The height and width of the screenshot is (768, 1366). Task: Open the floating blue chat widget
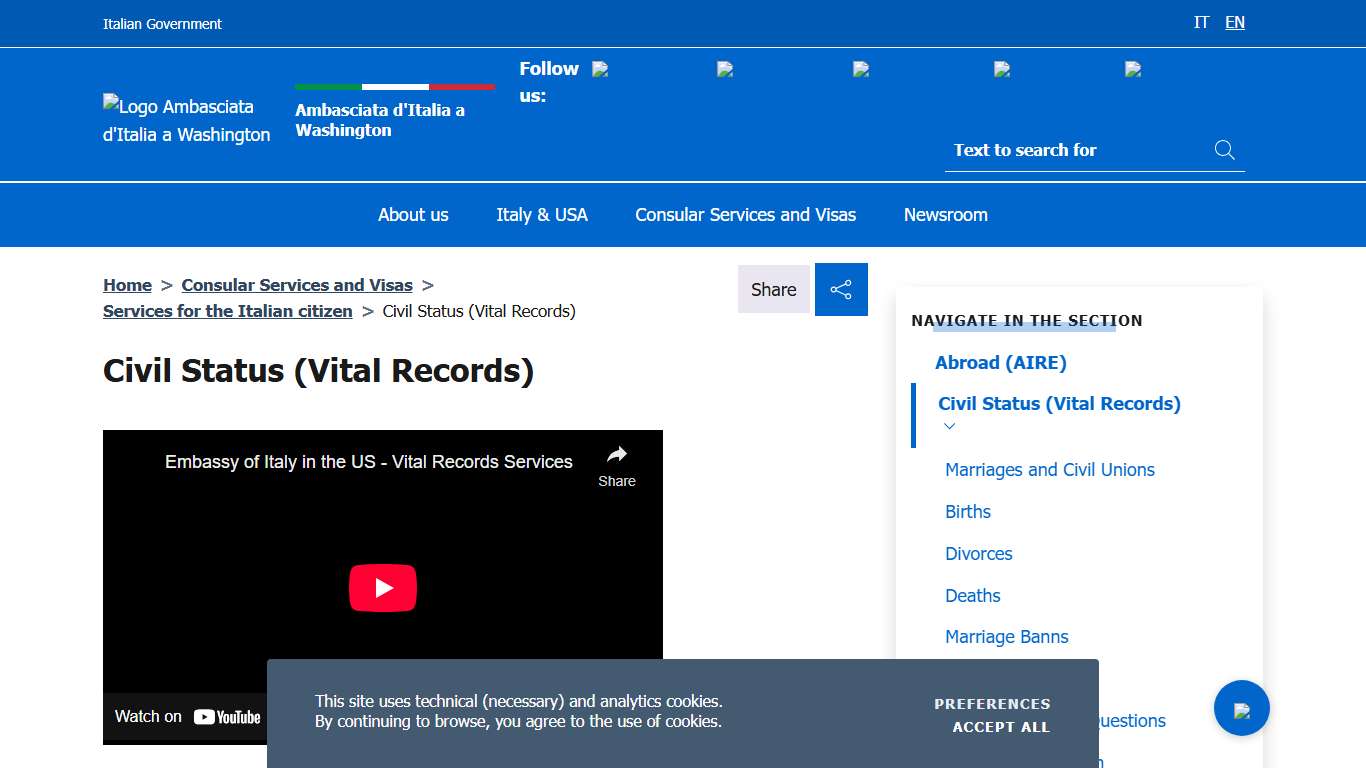(1242, 708)
